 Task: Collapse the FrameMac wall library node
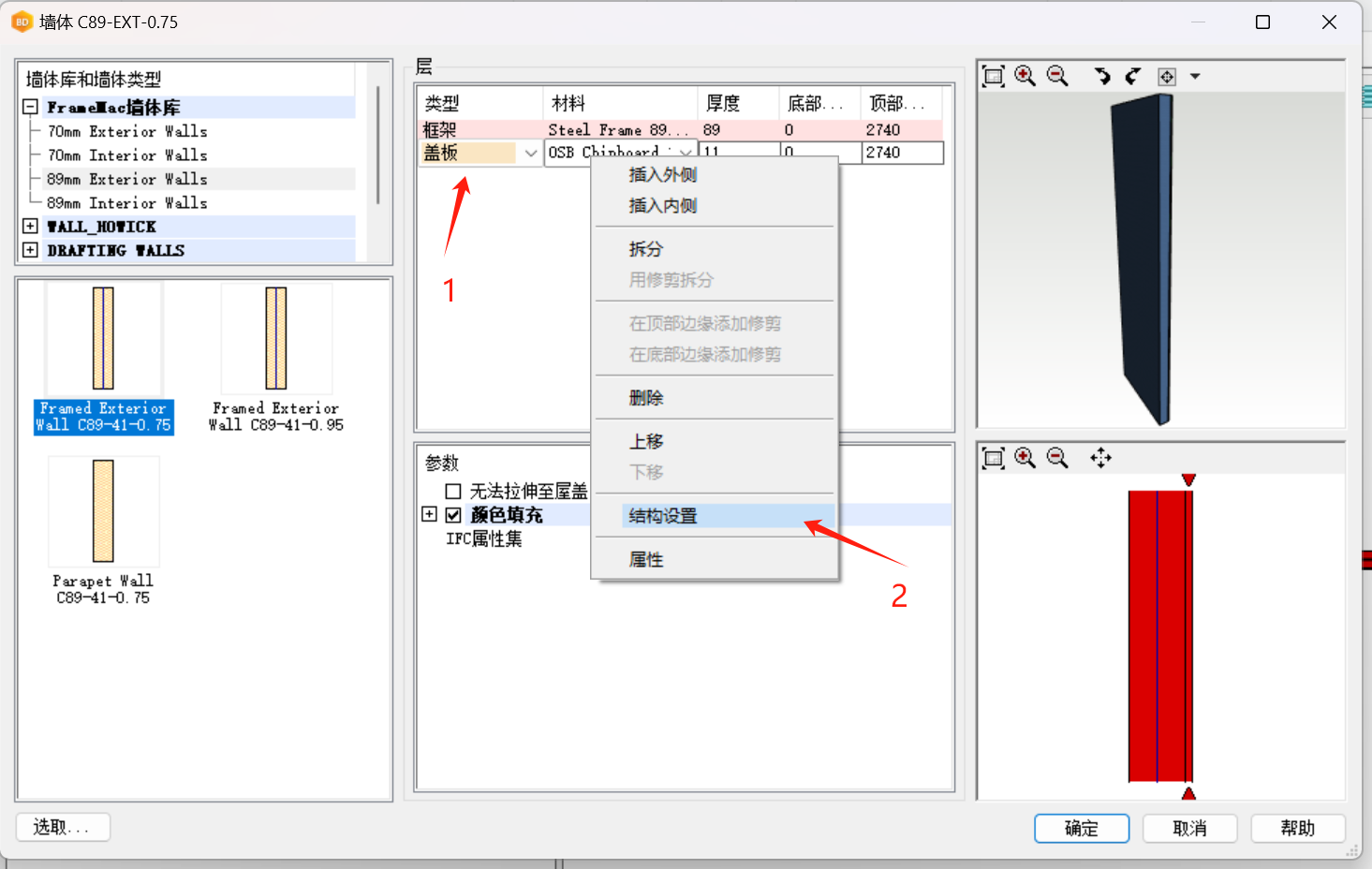[x=30, y=107]
